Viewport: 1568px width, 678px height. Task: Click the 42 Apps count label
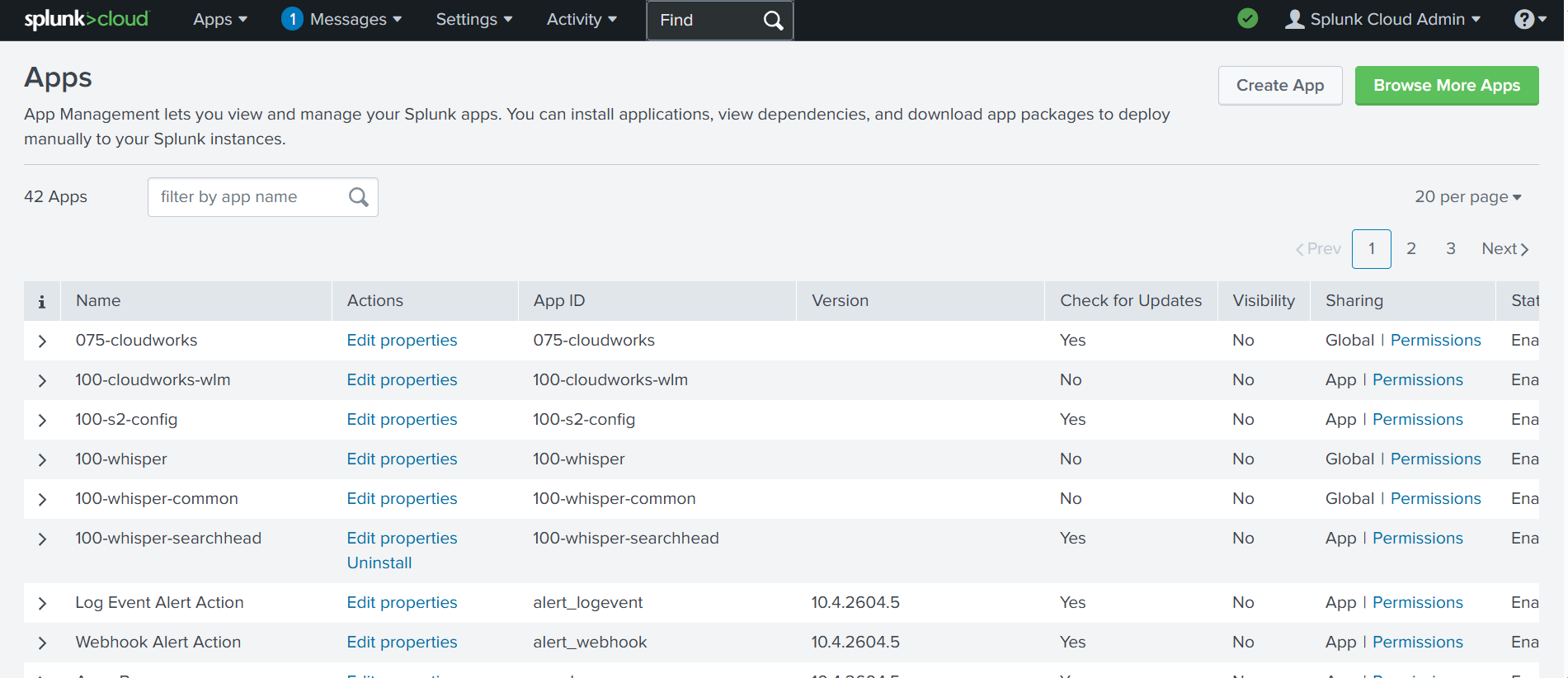coord(55,196)
